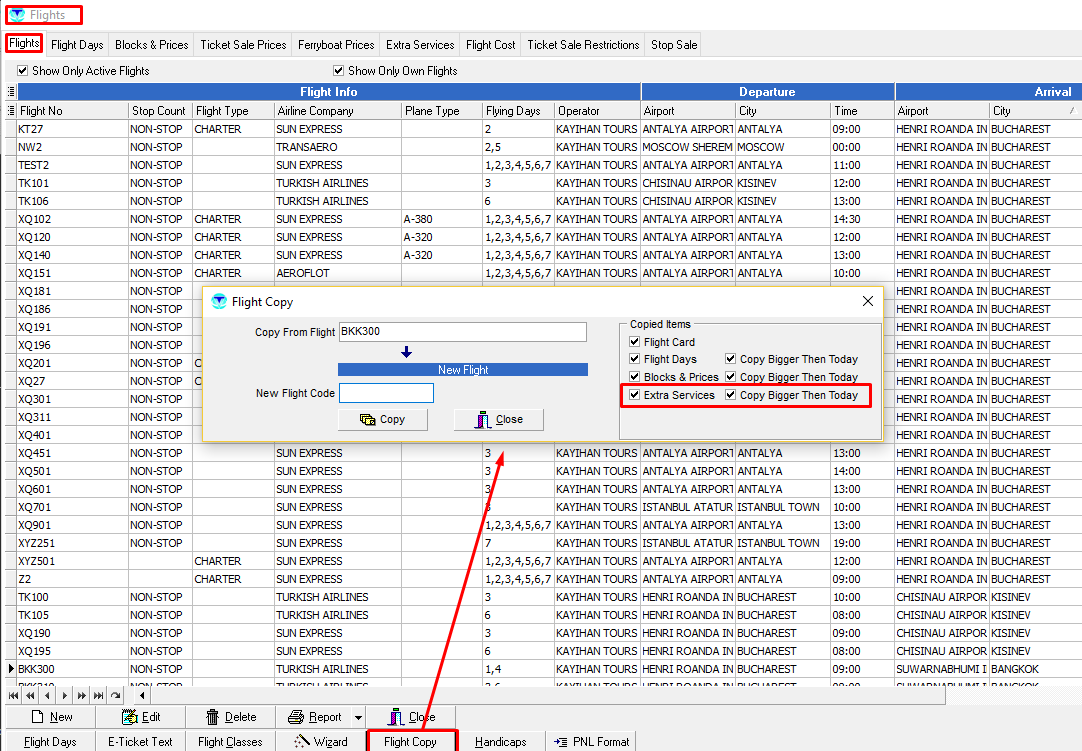Viewport: 1082px width, 751px height.
Task: Click the sort arrow on Arrival City column
Action: pyautogui.click(x=1072, y=111)
